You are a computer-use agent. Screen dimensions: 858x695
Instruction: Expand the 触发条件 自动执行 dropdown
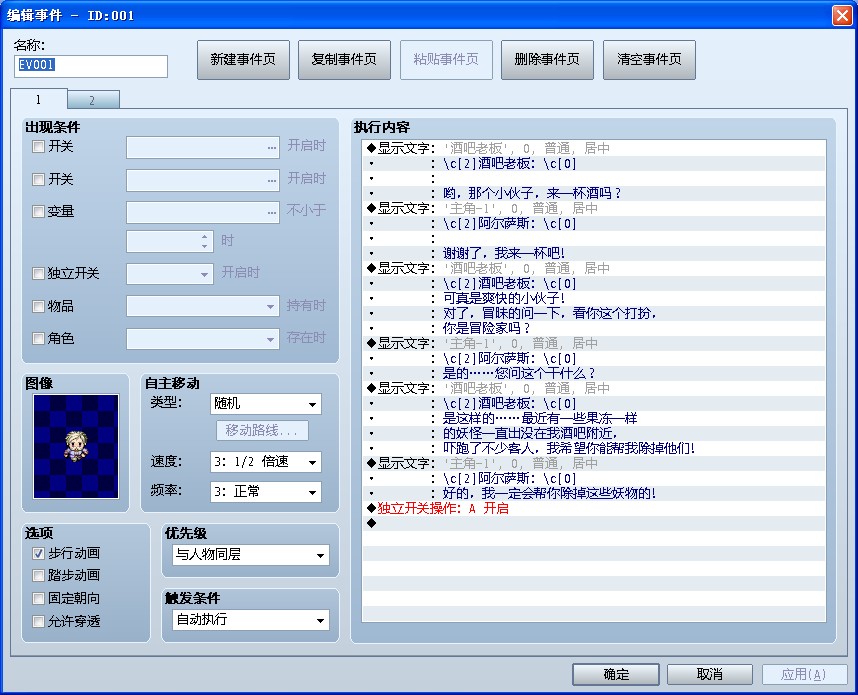click(251, 620)
